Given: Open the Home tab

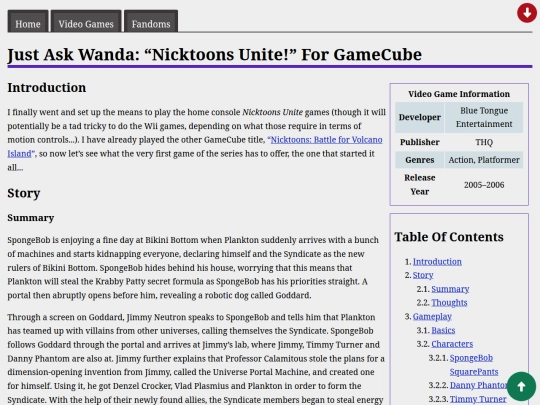Looking at the screenshot, I should click(28, 21).
